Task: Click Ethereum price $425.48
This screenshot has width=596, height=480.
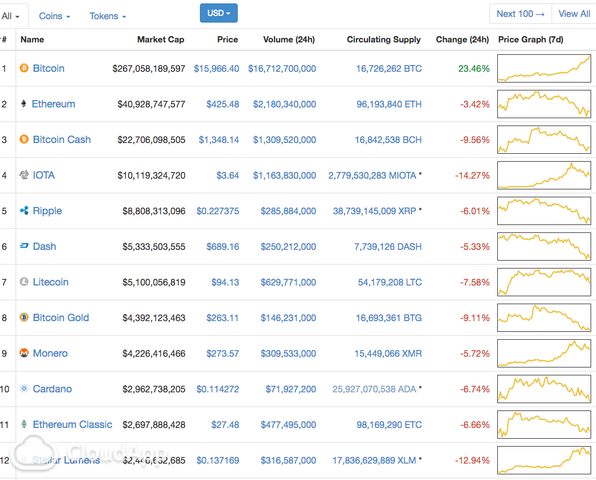Action: click(x=223, y=104)
